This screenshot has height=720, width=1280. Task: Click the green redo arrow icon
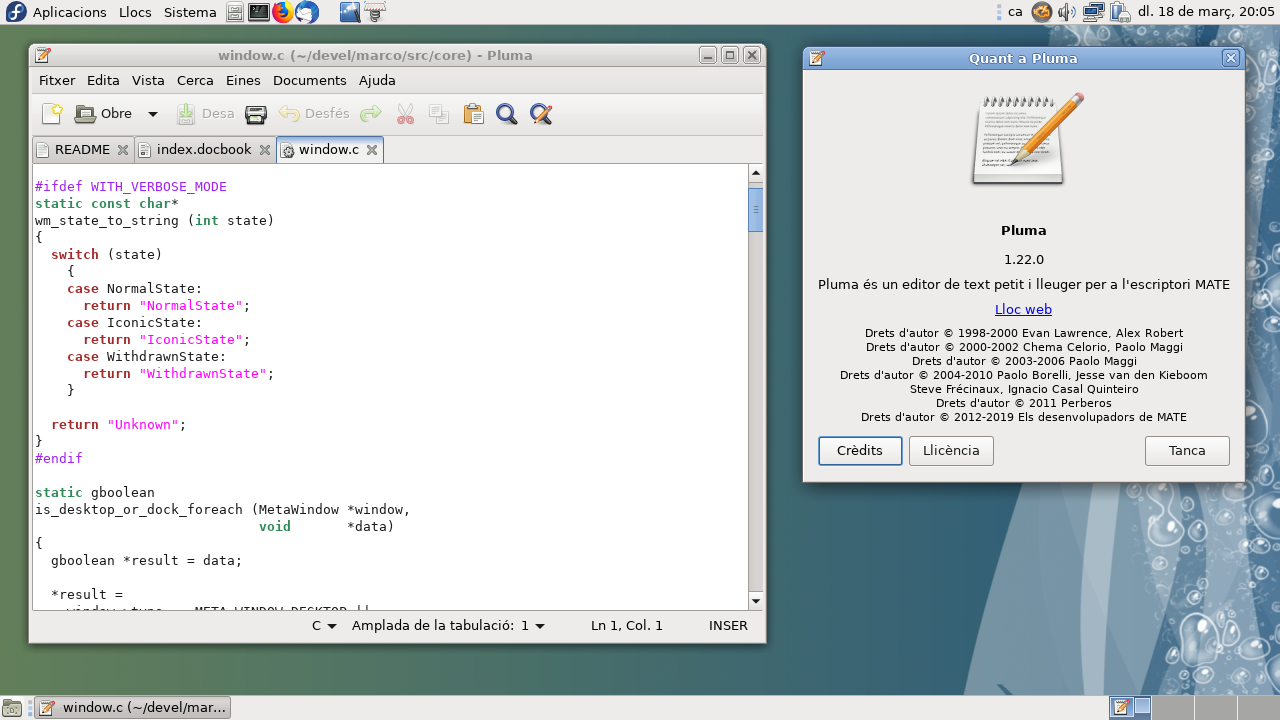click(371, 114)
